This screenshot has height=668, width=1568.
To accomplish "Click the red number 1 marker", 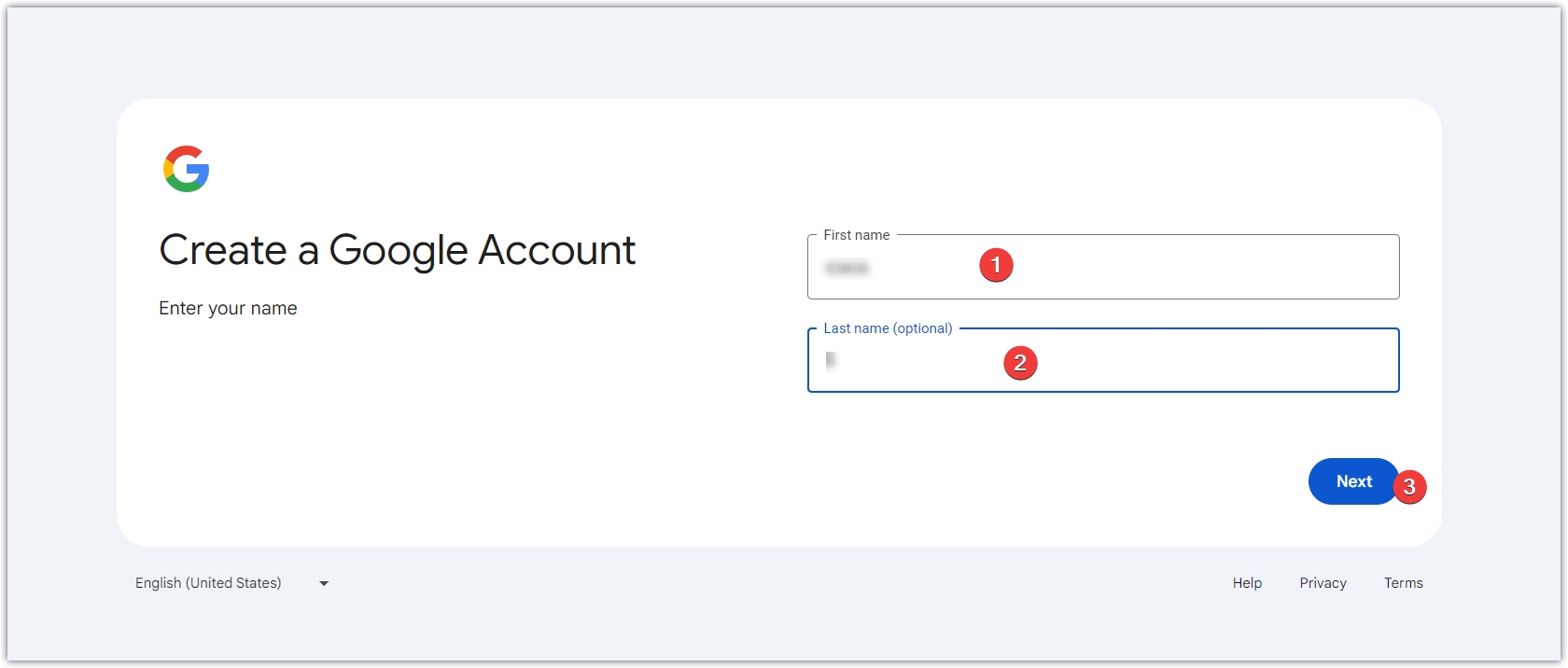I will coord(996,265).
